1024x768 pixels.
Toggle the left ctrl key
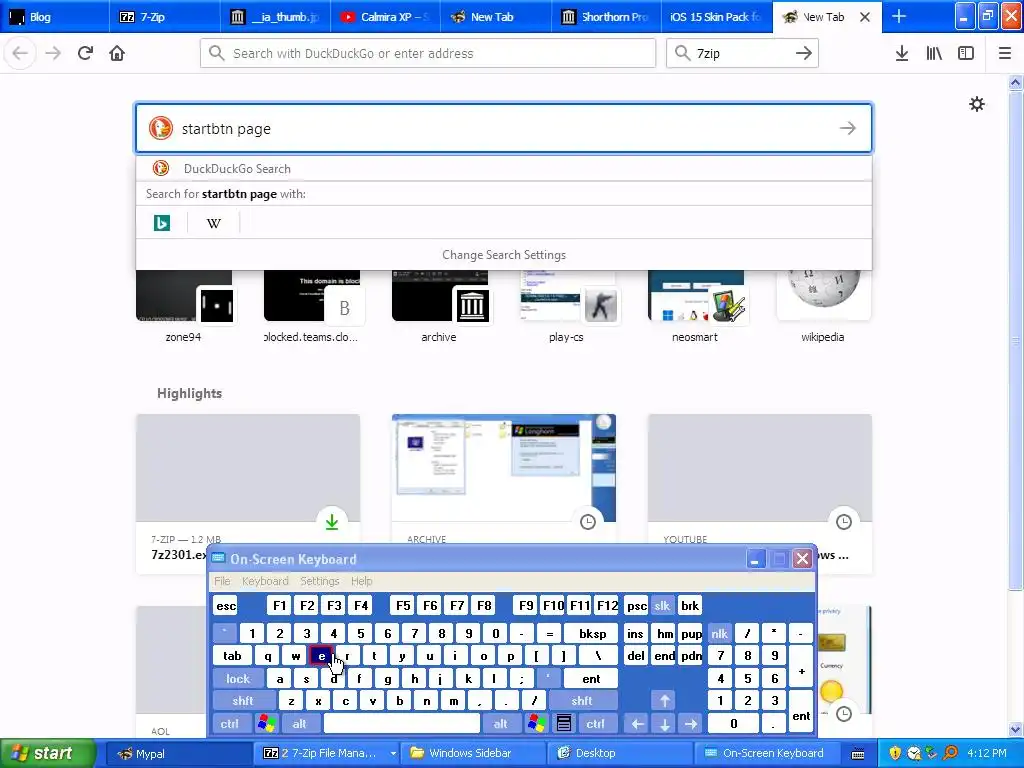click(230, 724)
